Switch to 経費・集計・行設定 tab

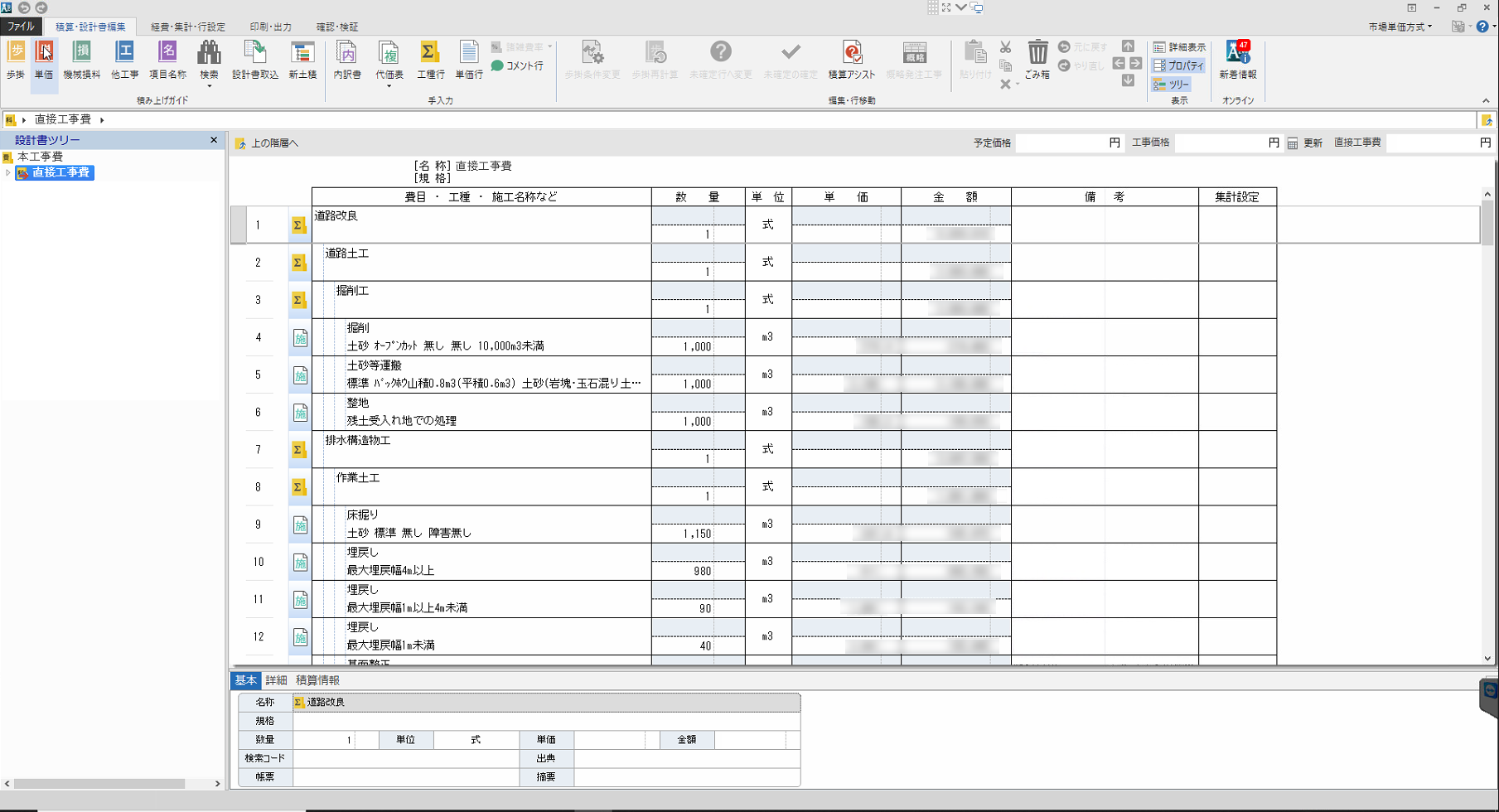[x=188, y=27]
